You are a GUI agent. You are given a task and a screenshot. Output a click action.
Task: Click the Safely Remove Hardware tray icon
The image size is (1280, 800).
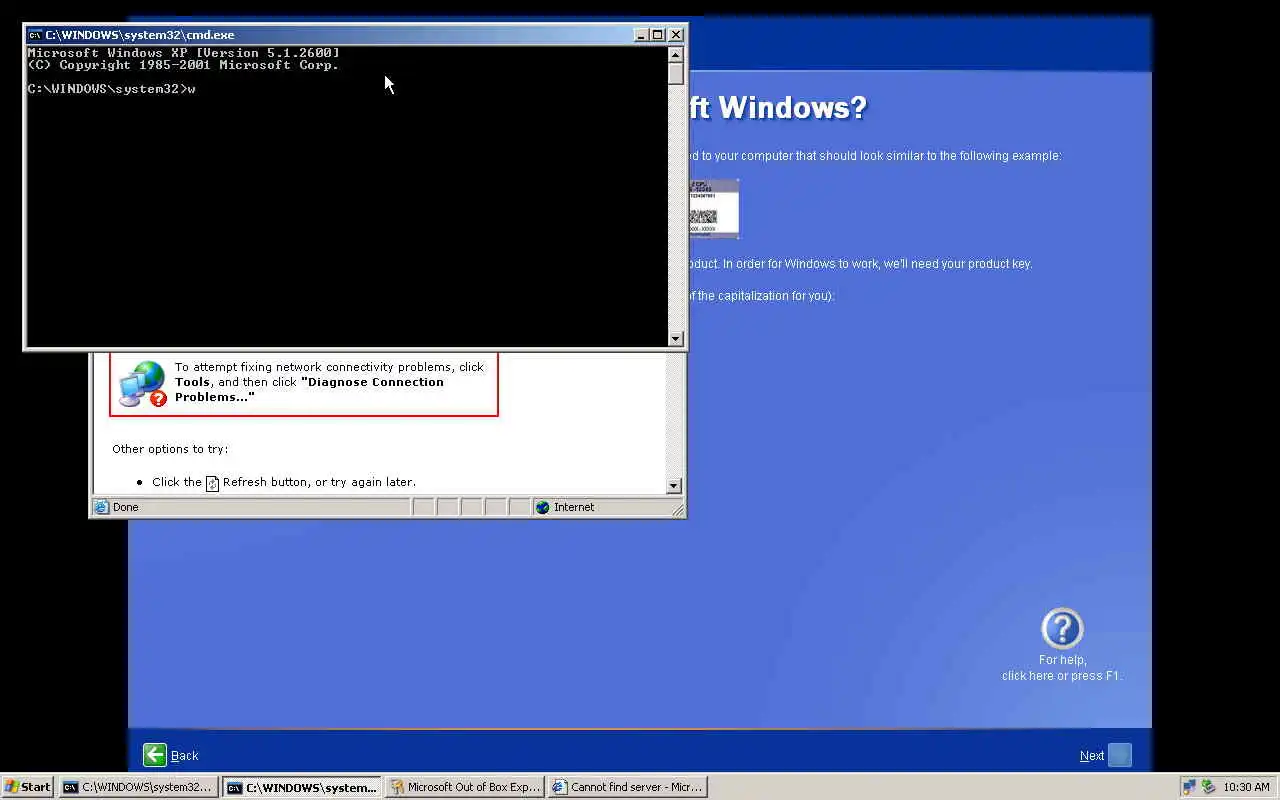tap(1208, 787)
